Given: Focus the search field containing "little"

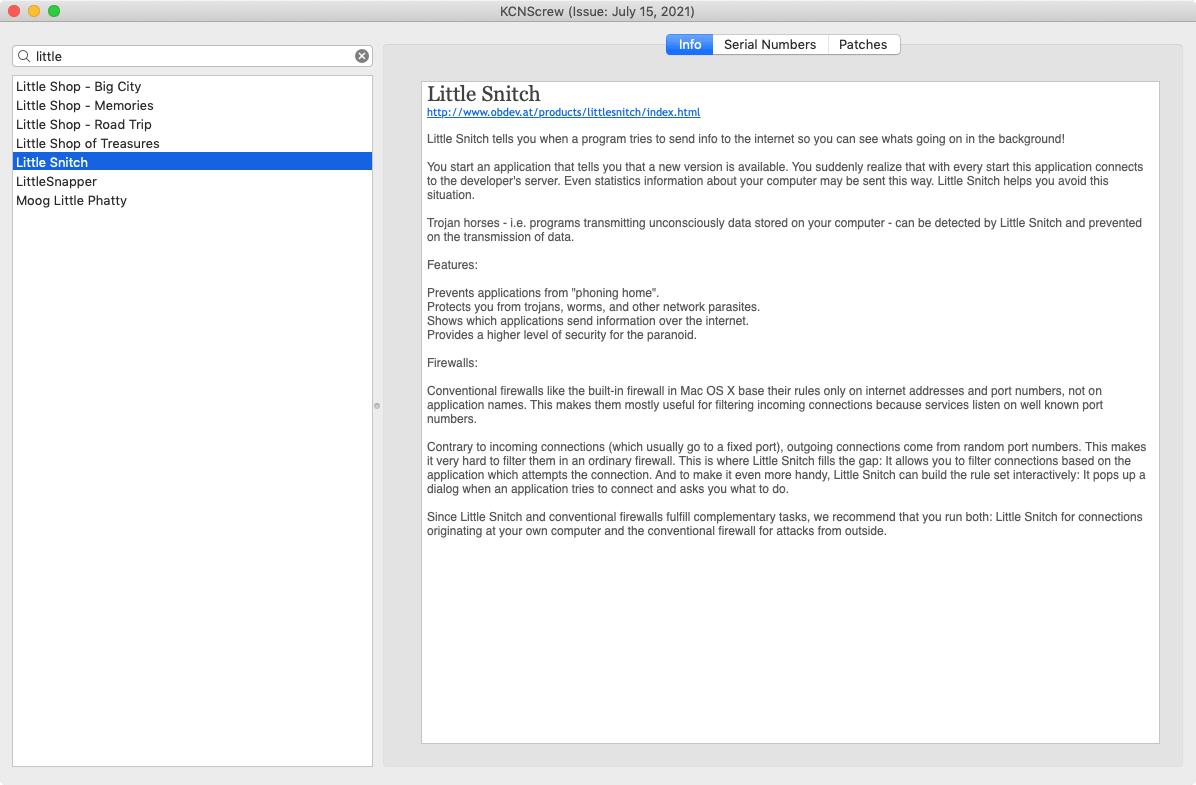Looking at the screenshot, I should click(190, 56).
